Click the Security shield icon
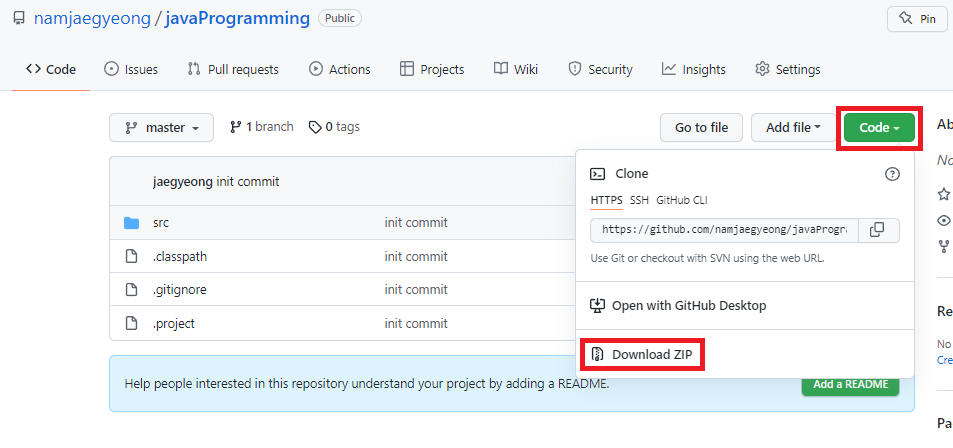953x448 pixels. pyautogui.click(x=574, y=69)
